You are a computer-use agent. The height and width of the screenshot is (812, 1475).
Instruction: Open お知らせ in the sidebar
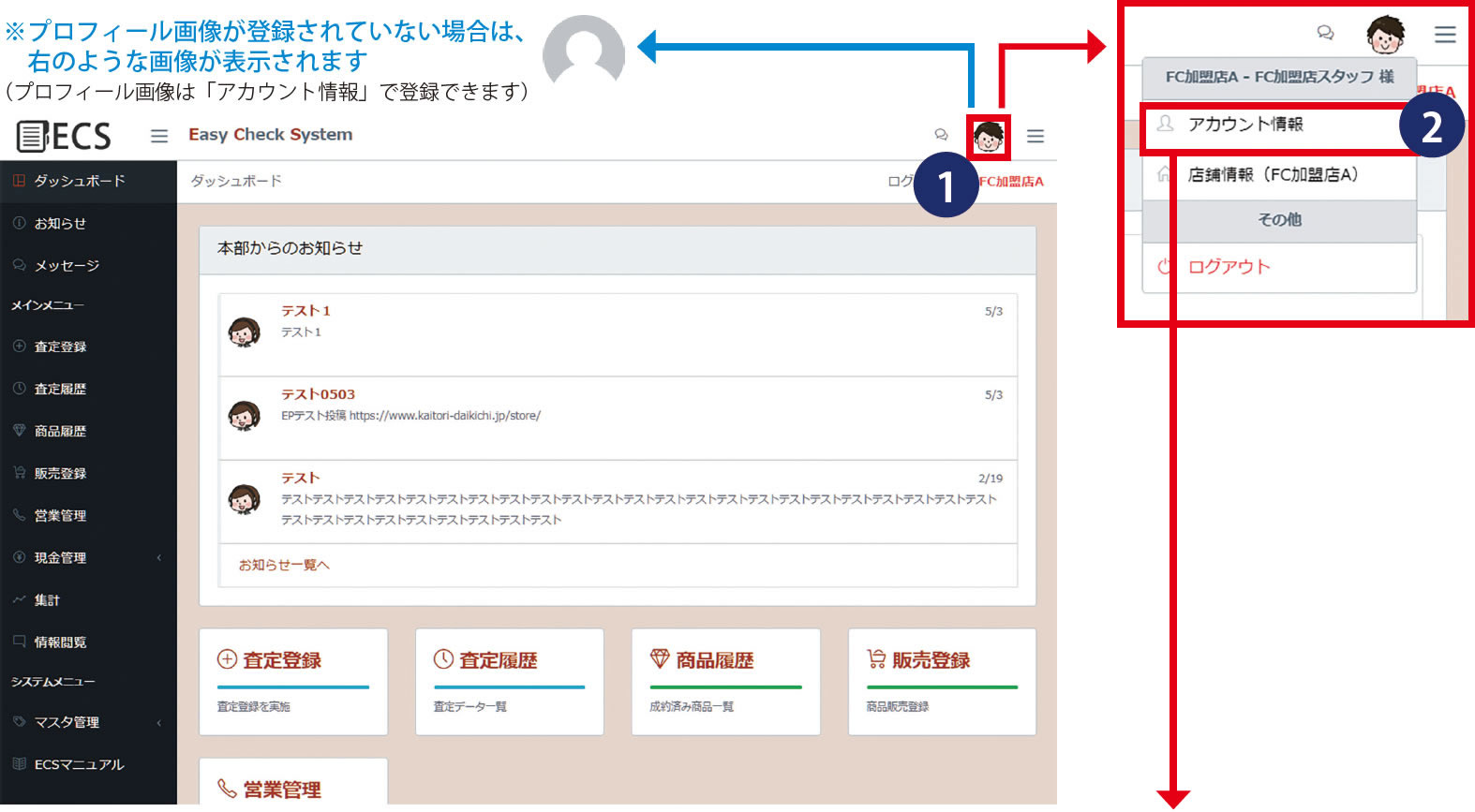tap(60, 224)
